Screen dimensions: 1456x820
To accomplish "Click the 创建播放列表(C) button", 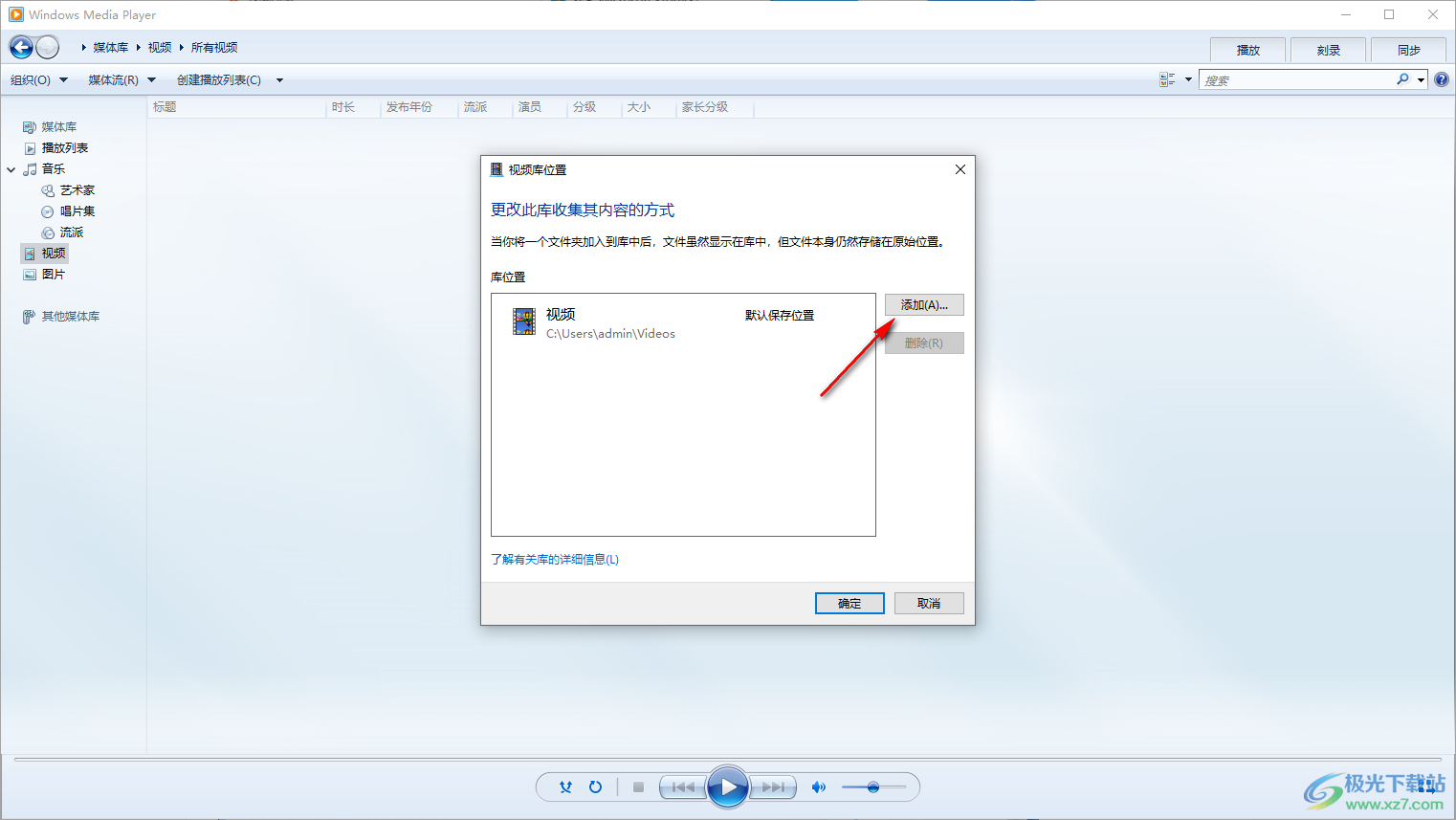I will click(219, 79).
